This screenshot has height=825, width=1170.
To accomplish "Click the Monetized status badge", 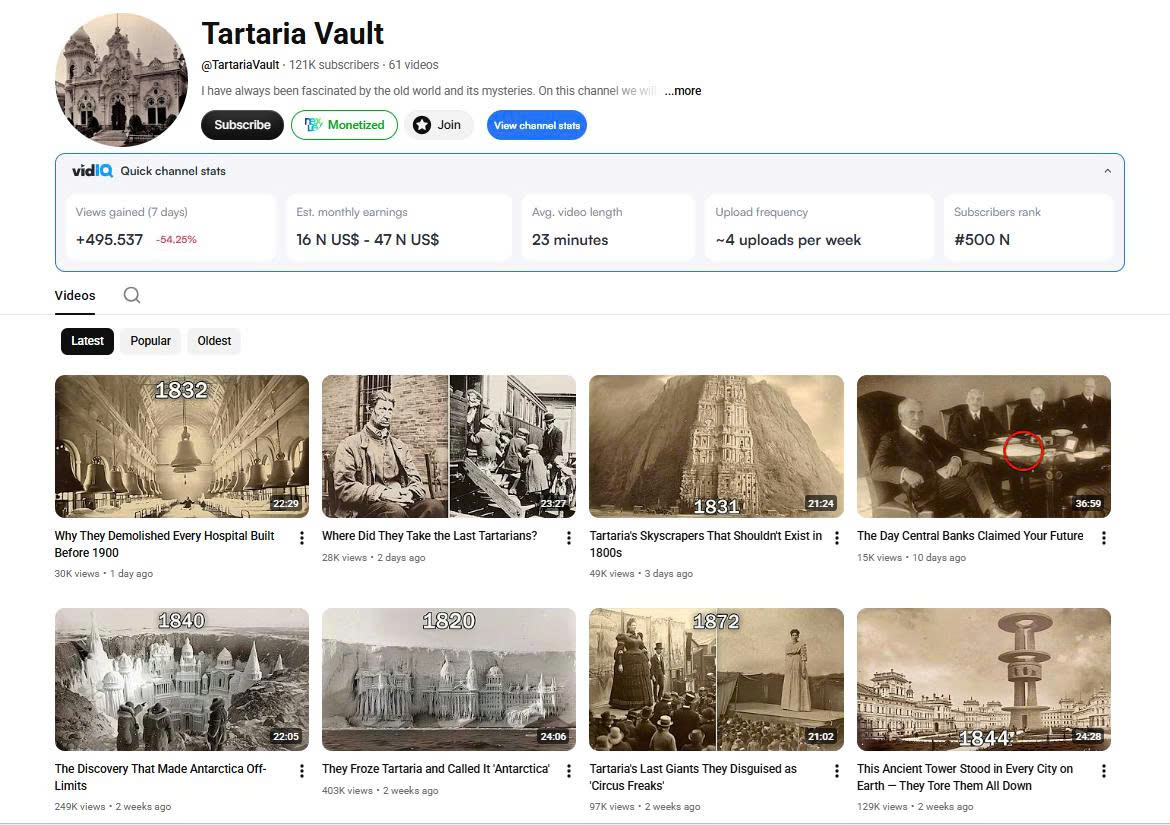I will pyautogui.click(x=344, y=125).
